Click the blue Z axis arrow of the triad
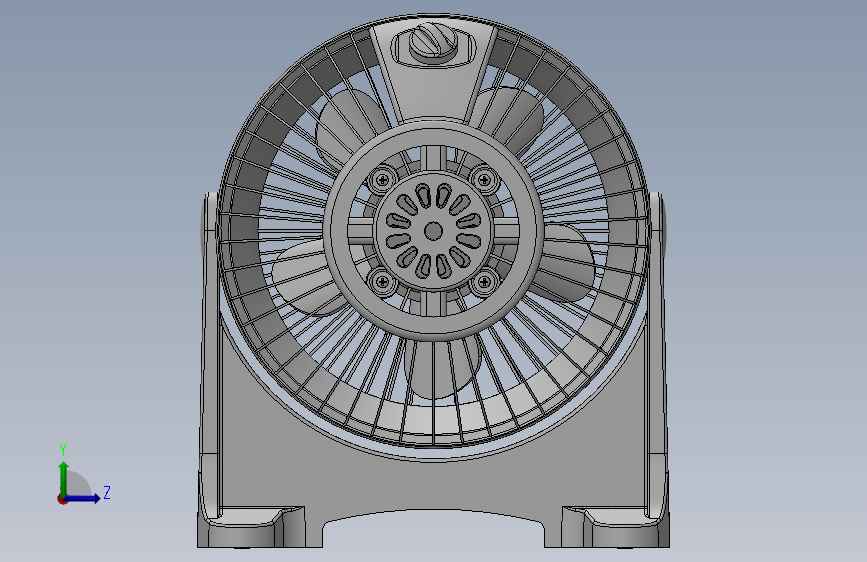 pyautogui.click(x=83, y=498)
